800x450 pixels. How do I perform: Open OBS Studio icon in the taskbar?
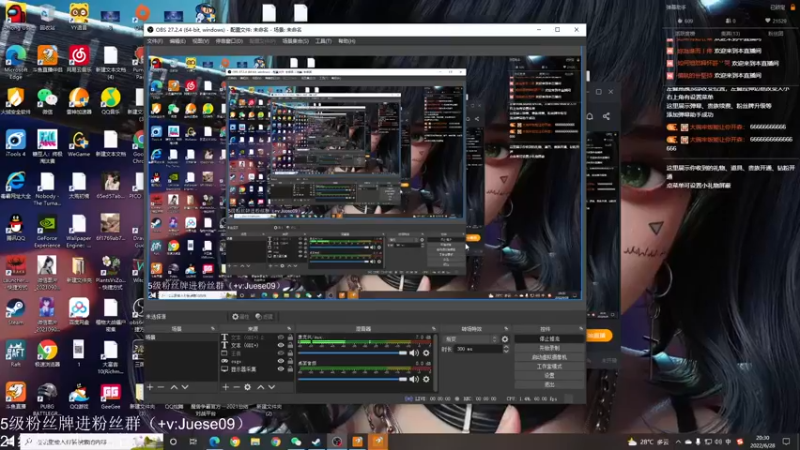coord(337,442)
